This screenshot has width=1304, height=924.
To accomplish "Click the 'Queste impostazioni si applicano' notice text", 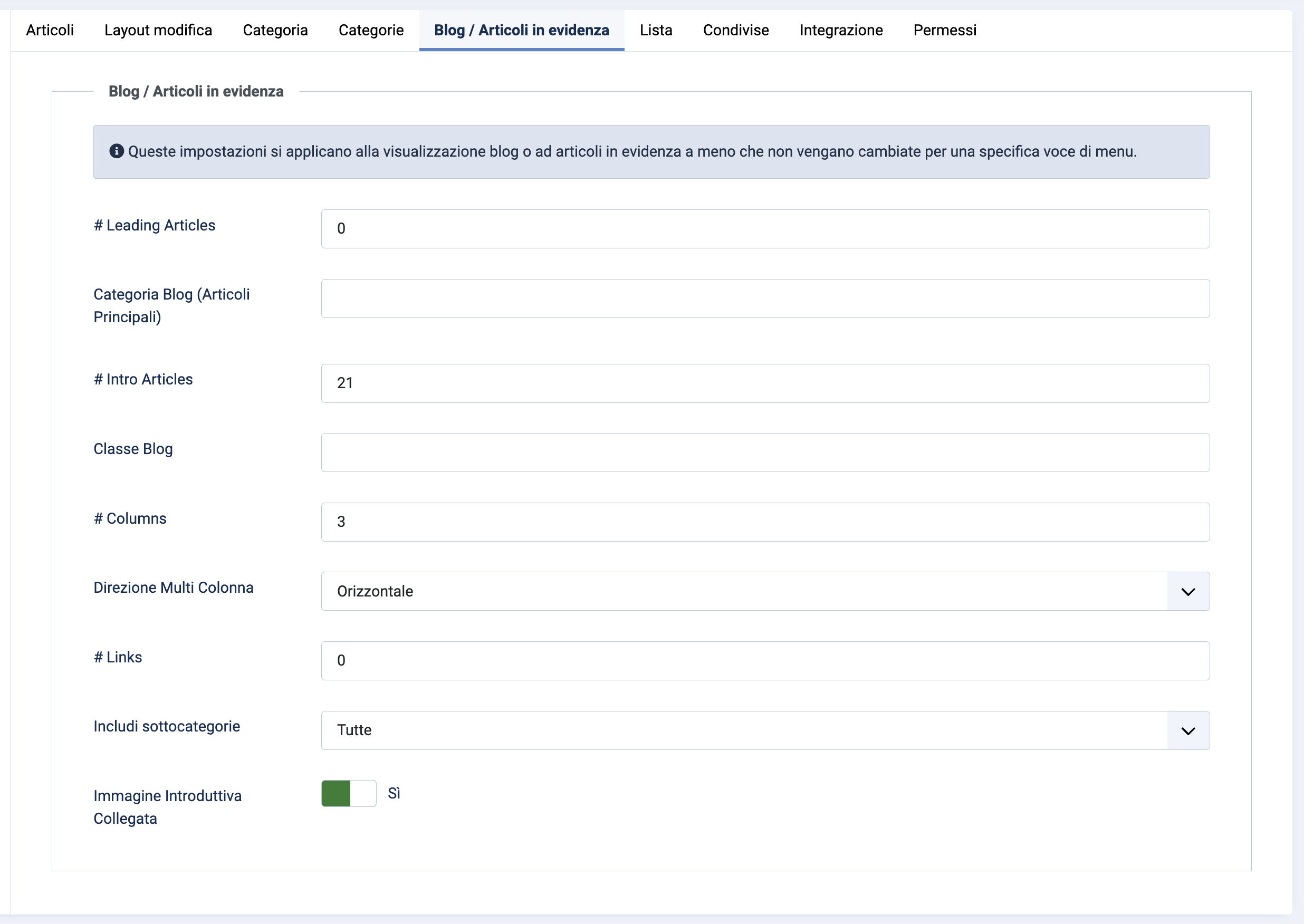I will point(632,151).
